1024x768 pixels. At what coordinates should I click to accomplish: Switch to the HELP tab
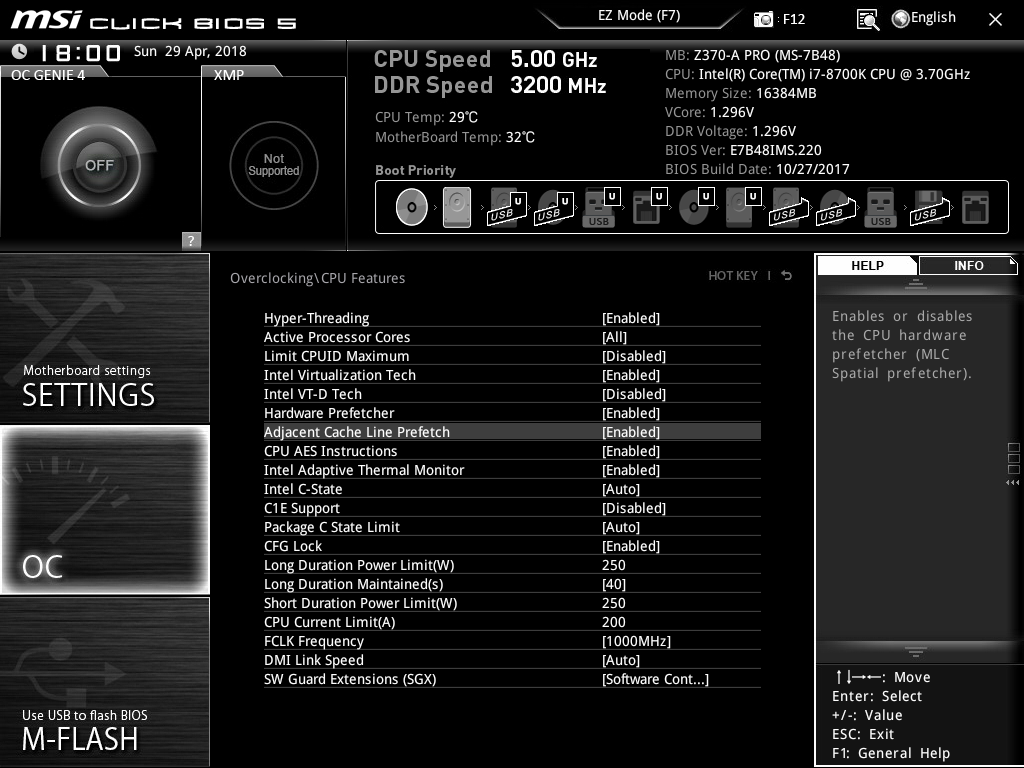[x=867, y=265]
